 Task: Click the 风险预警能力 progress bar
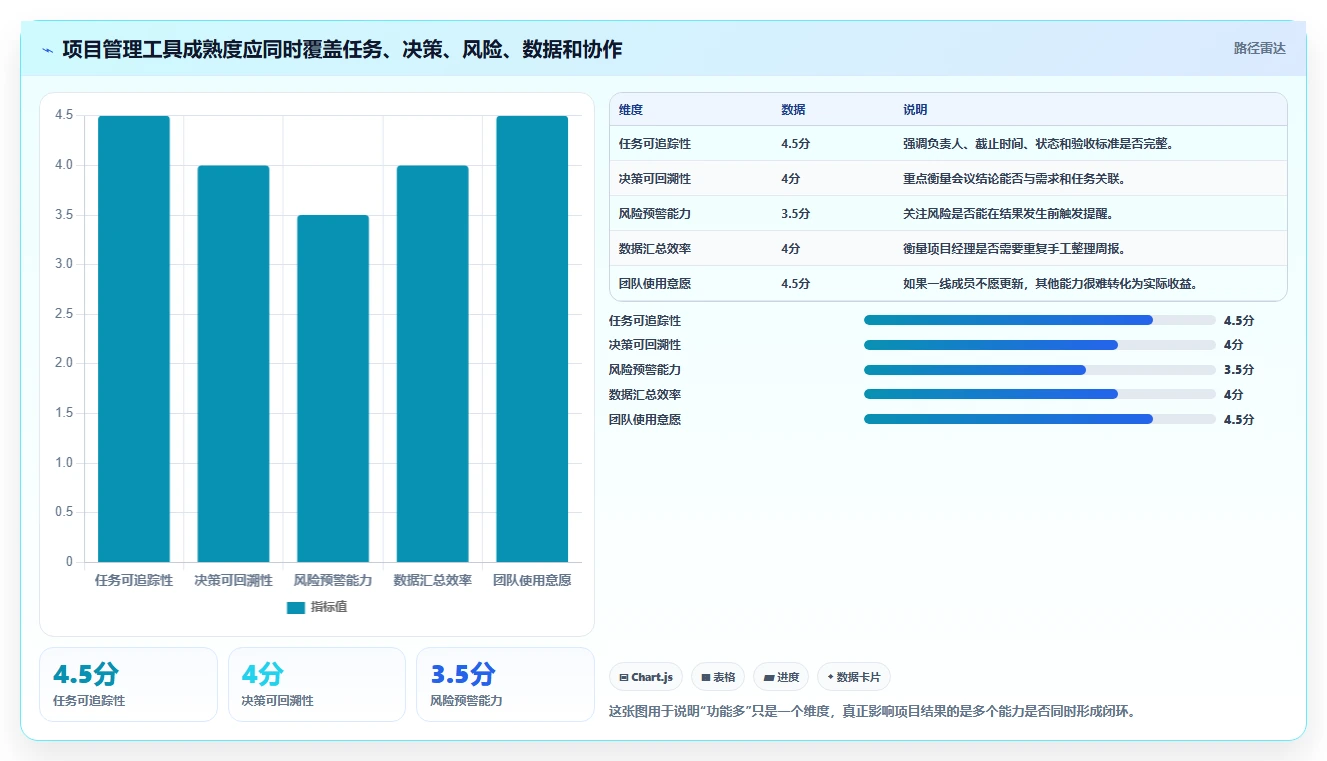(x=1040, y=370)
